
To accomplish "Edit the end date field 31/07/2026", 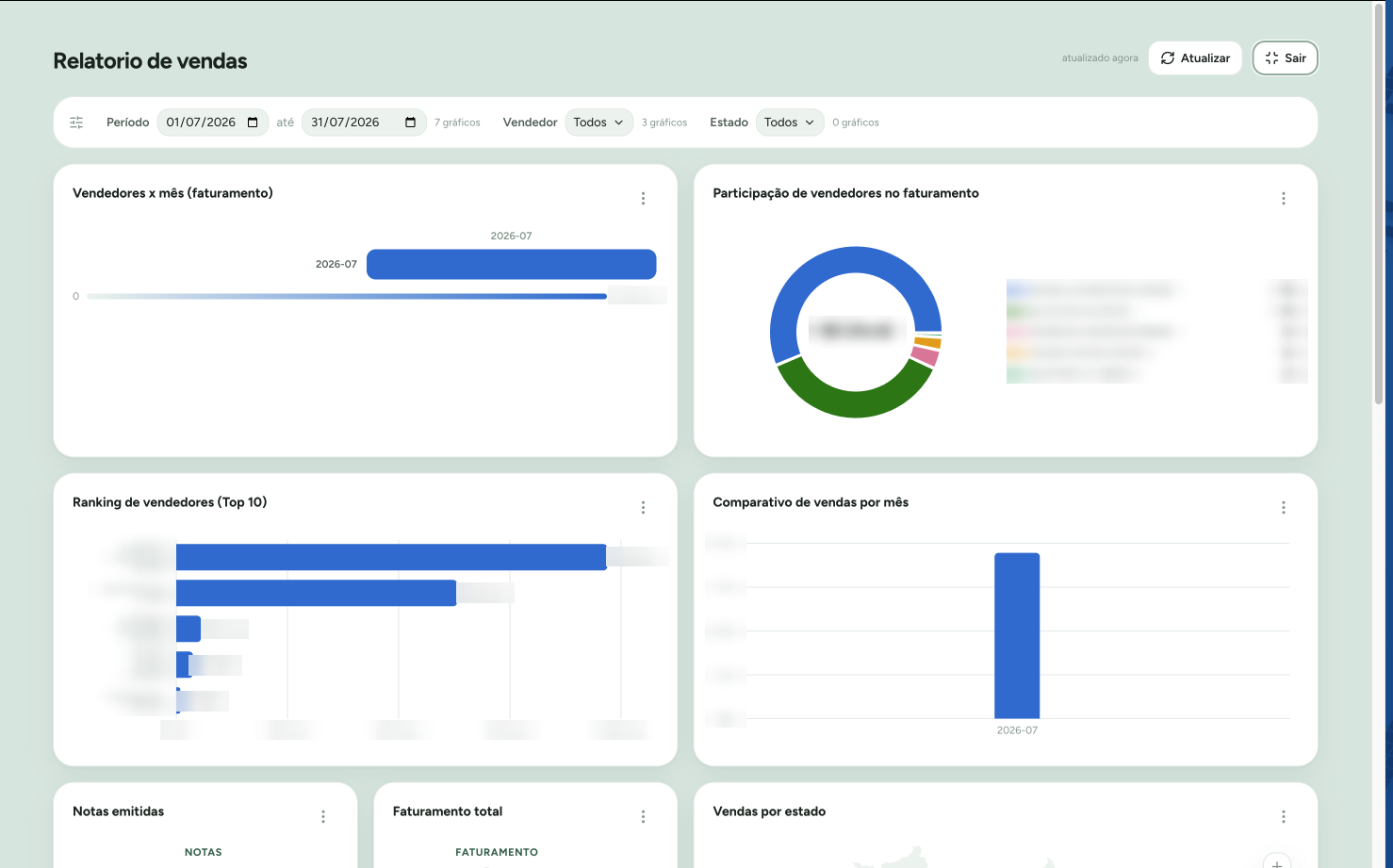I will 364,123.
